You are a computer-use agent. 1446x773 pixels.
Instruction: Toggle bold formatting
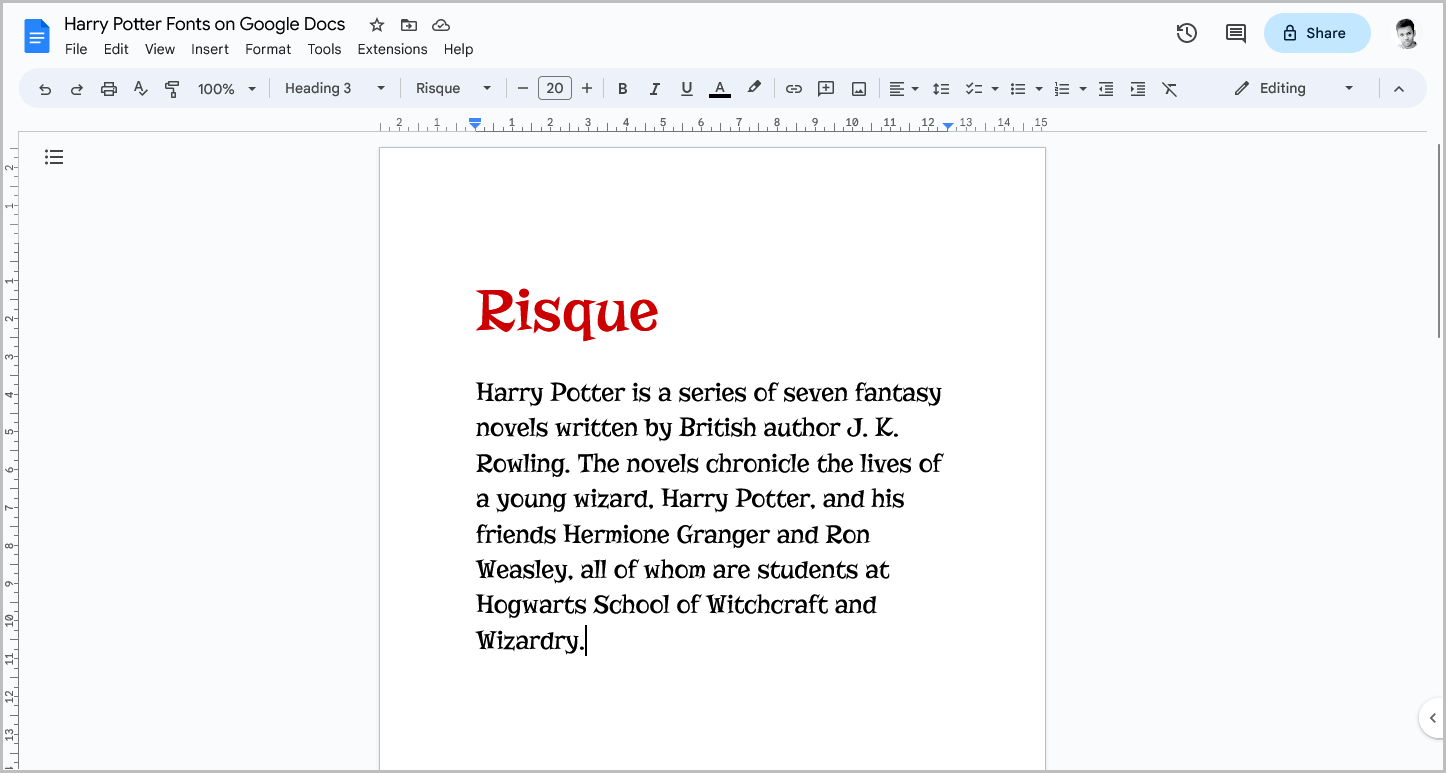click(623, 88)
